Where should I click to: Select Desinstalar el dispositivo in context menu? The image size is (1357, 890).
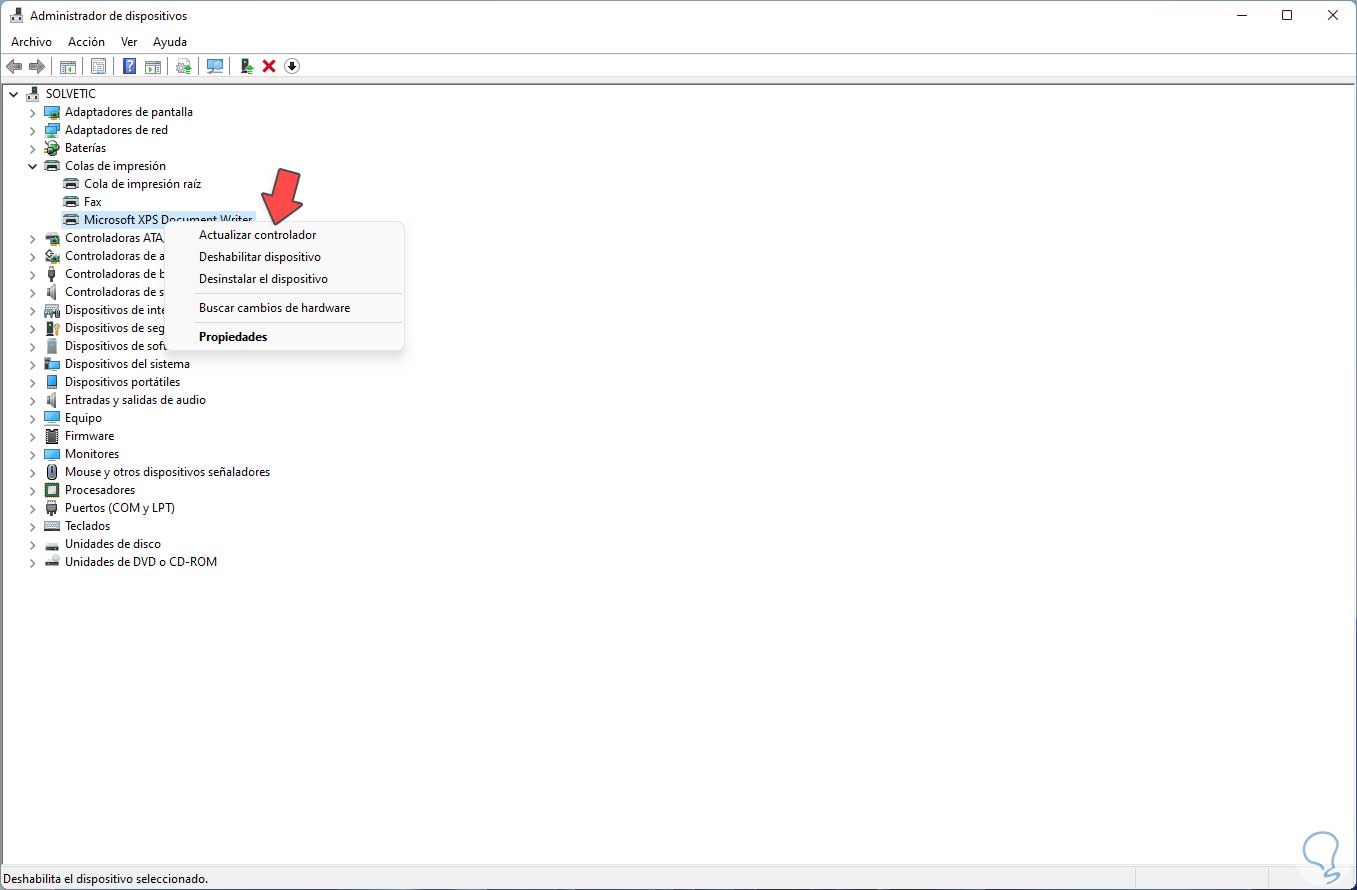(285, 279)
